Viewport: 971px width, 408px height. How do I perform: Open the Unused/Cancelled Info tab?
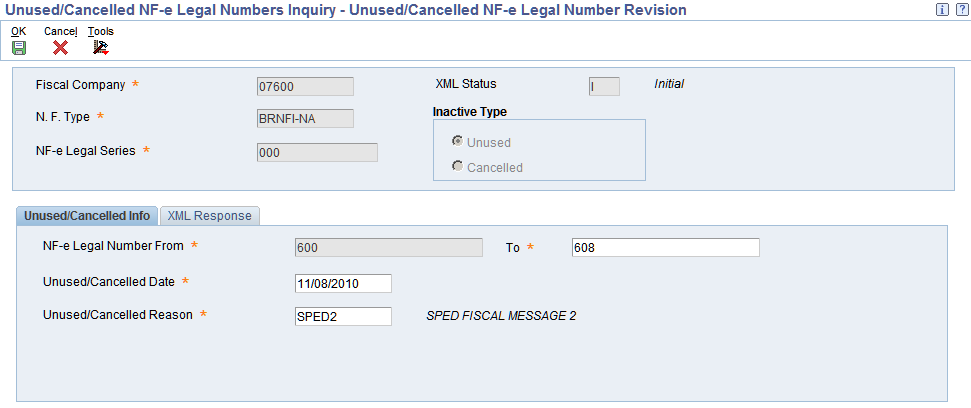(87, 215)
